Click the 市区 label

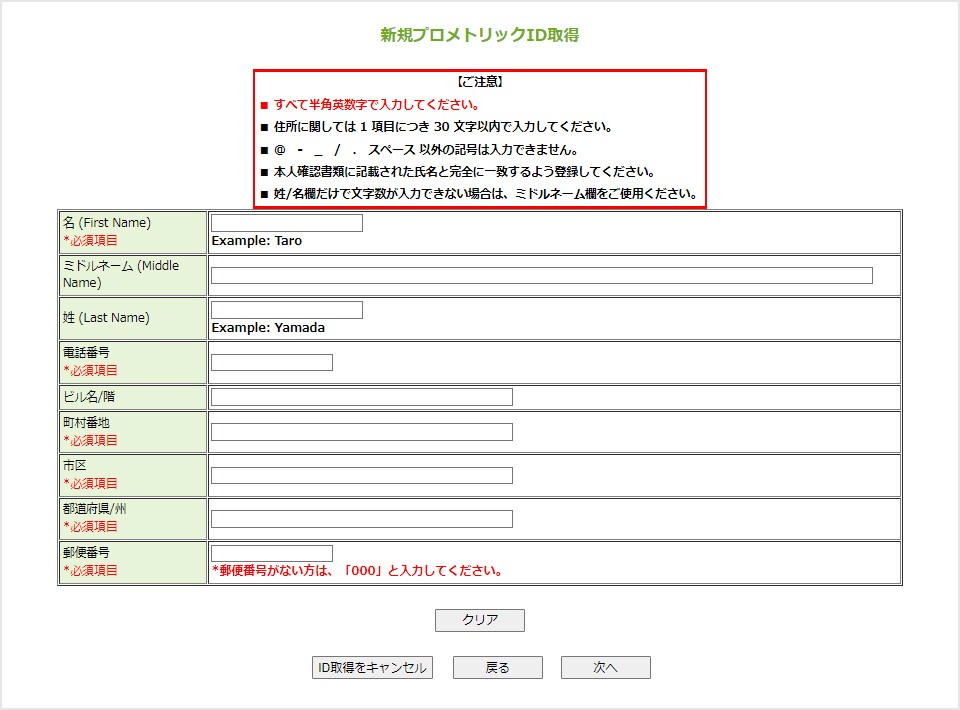pos(75,466)
